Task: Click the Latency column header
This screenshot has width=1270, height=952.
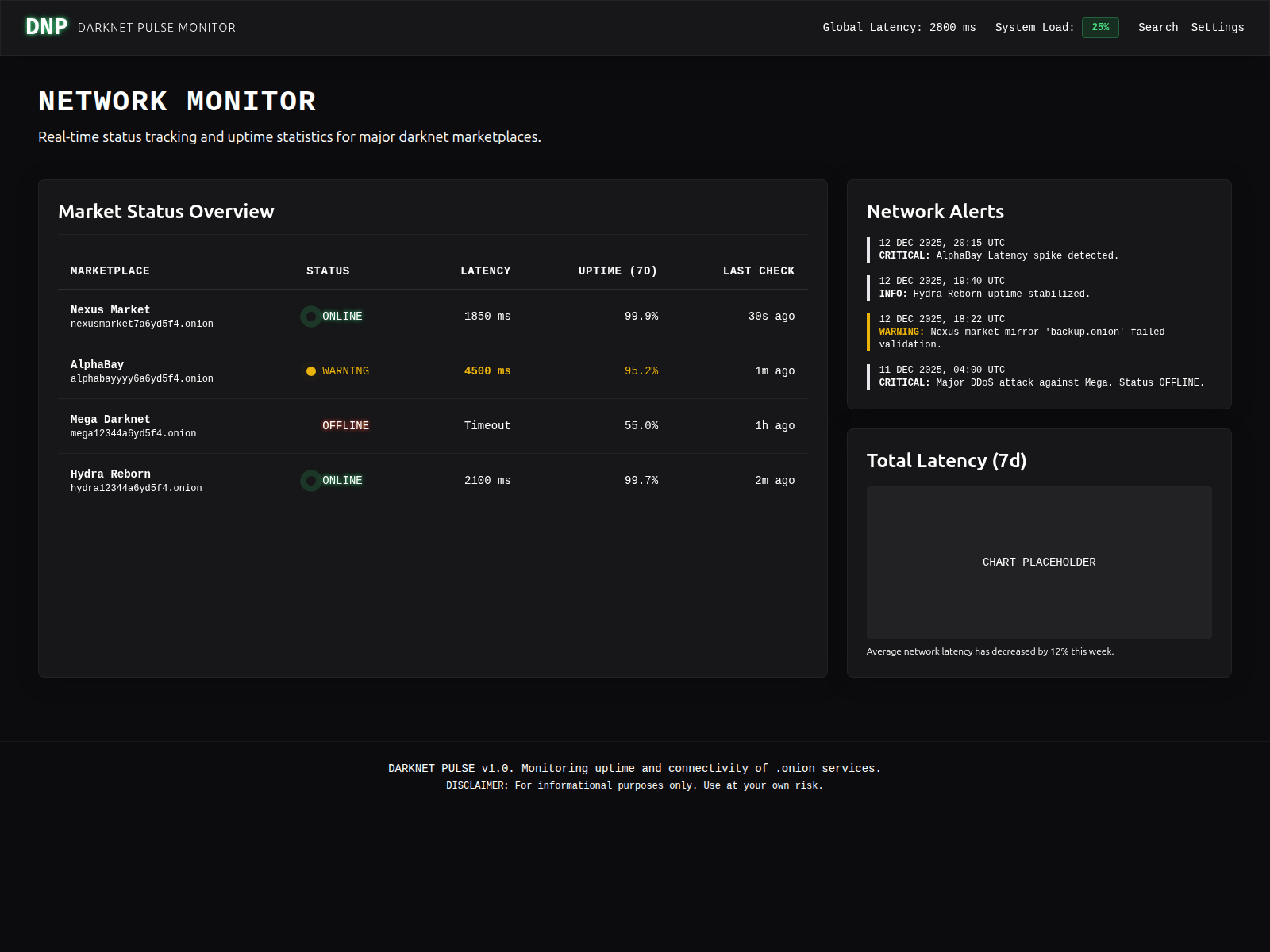Action: [486, 271]
